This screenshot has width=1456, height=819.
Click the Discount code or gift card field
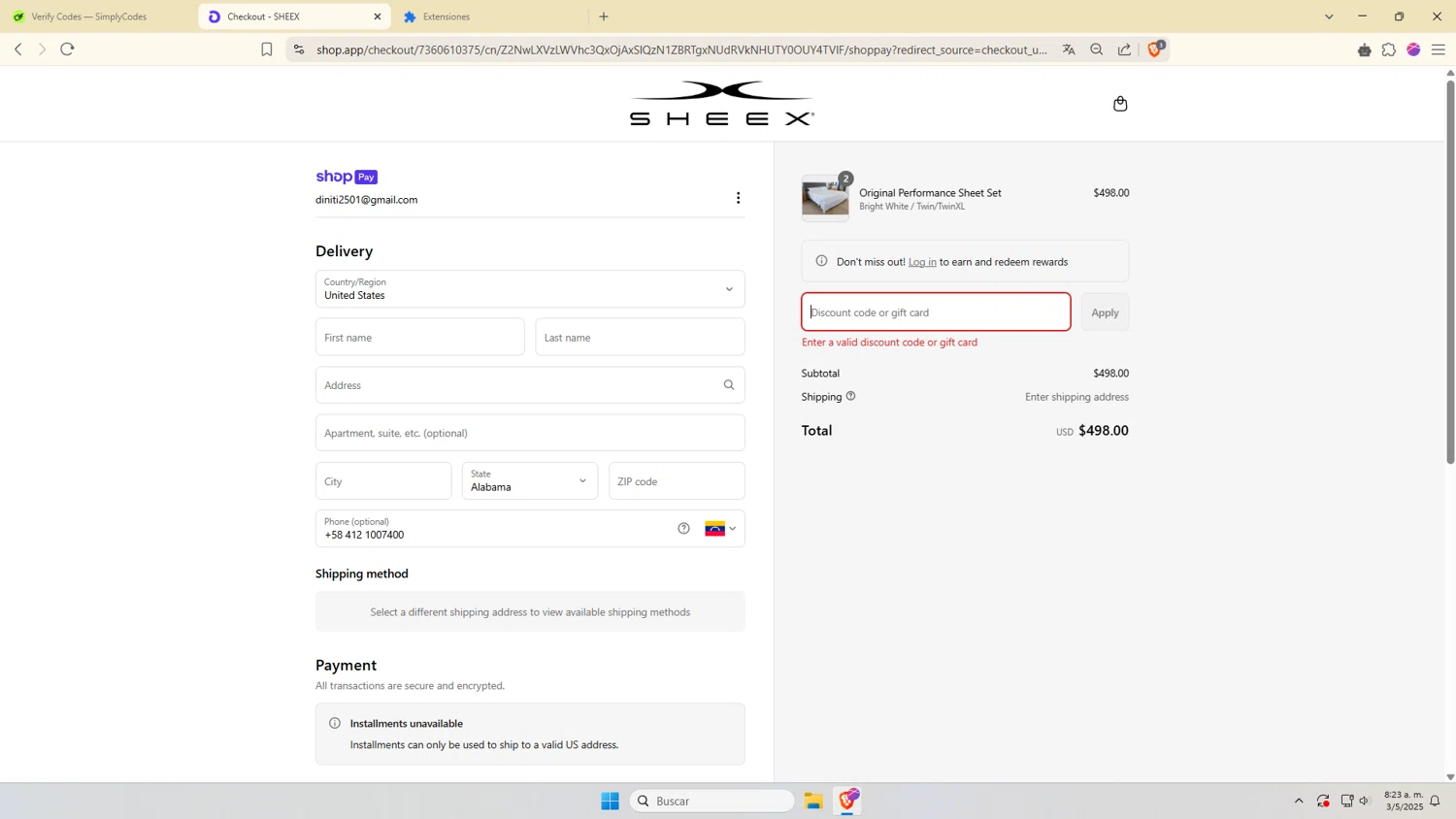click(936, 312)
